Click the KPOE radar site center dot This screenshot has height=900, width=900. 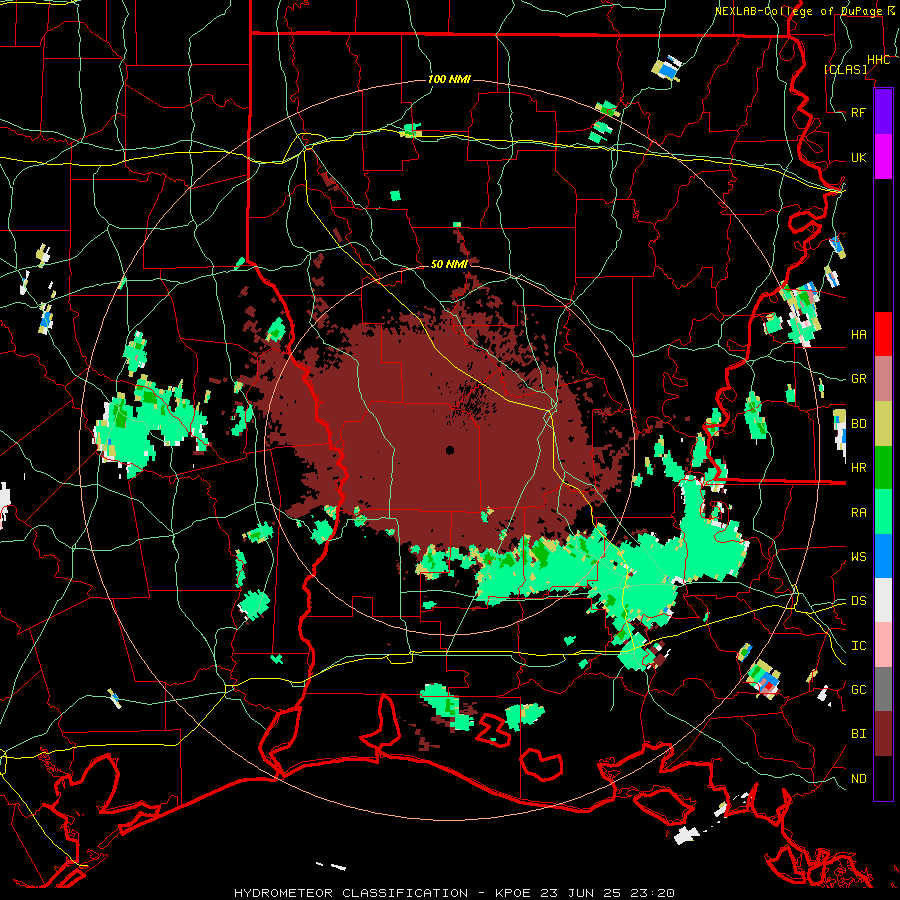click(x=450, y=450)
